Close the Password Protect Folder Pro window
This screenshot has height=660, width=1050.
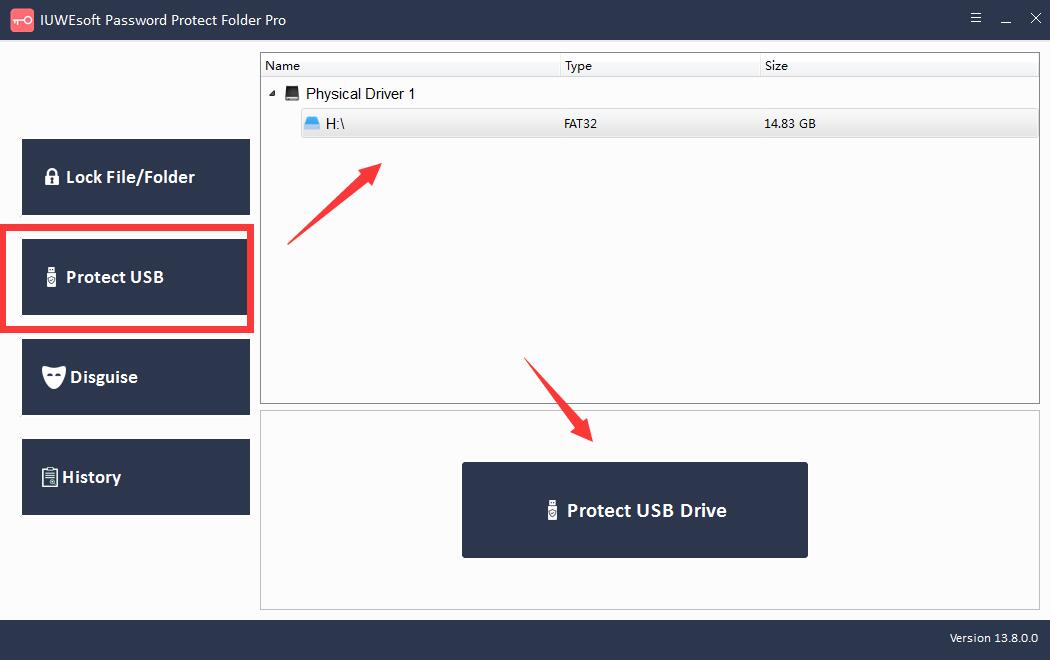click(1035, 18)
